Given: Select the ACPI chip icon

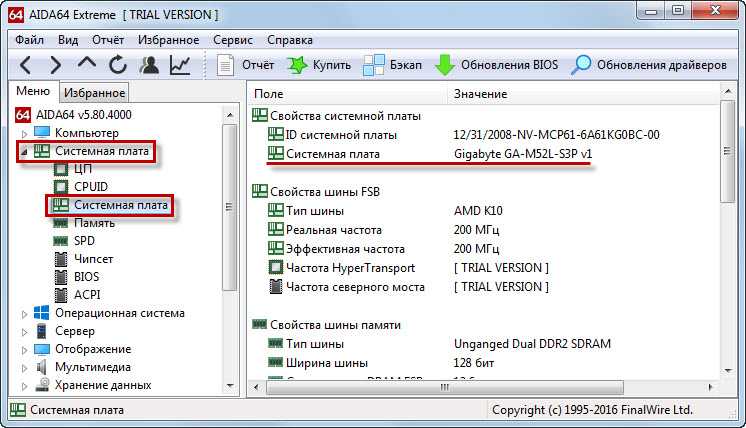Looking at the screenshot, I should pyautogui.click(x=61, y=295).
